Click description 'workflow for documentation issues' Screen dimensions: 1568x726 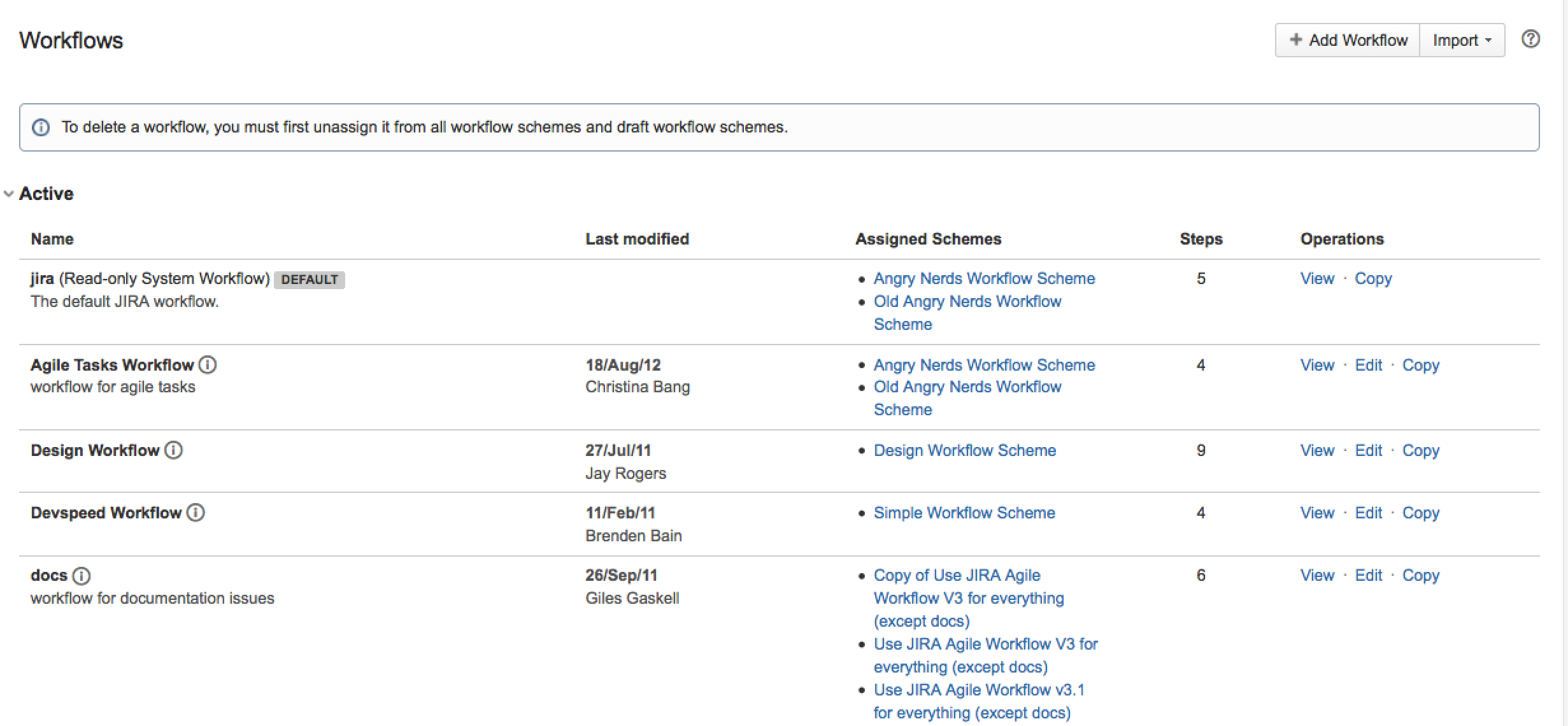click(x=152, y=598)
